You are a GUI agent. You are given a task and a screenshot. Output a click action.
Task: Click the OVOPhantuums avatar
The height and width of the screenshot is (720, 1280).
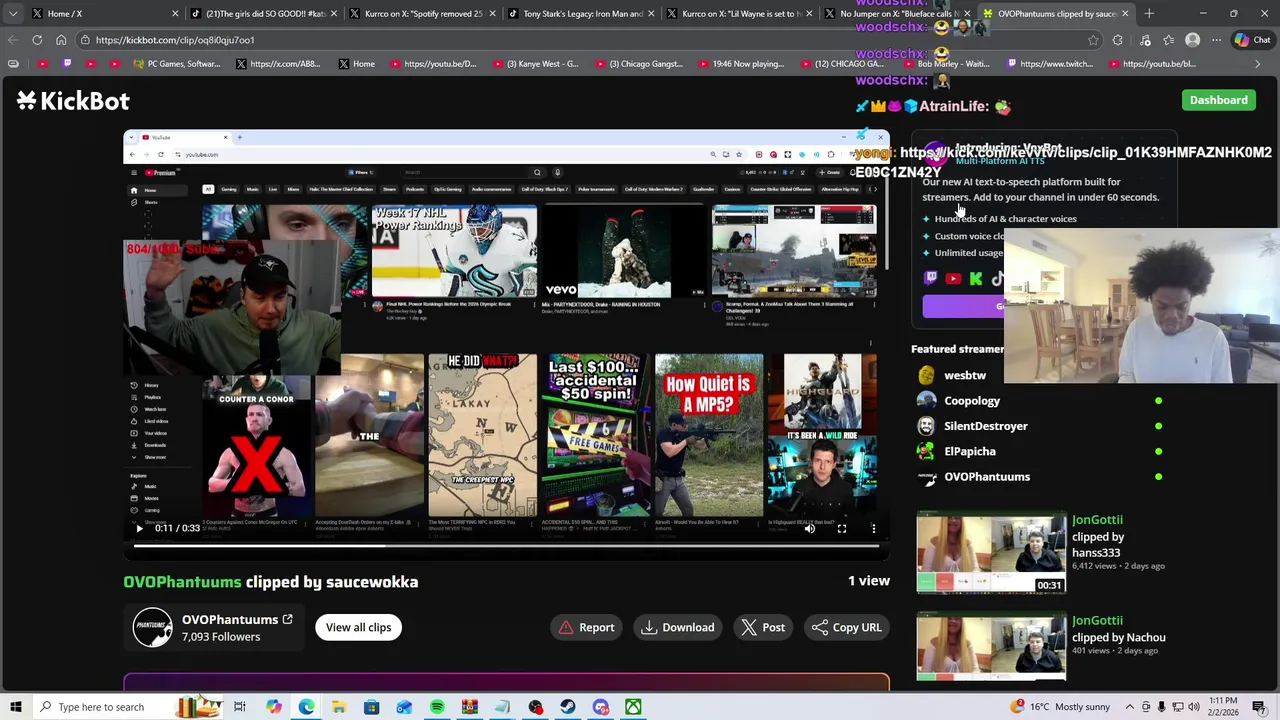tap(152, 627)
